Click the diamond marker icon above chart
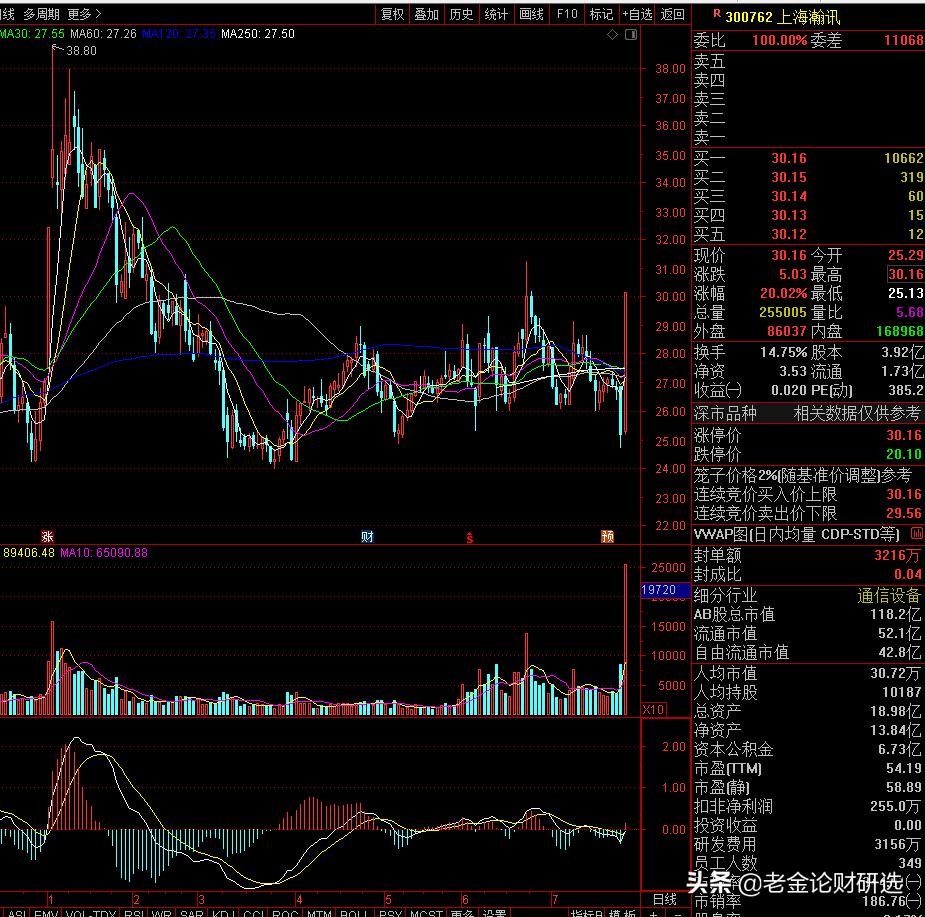This screenshot has height=917, width=925. point(612,35)
